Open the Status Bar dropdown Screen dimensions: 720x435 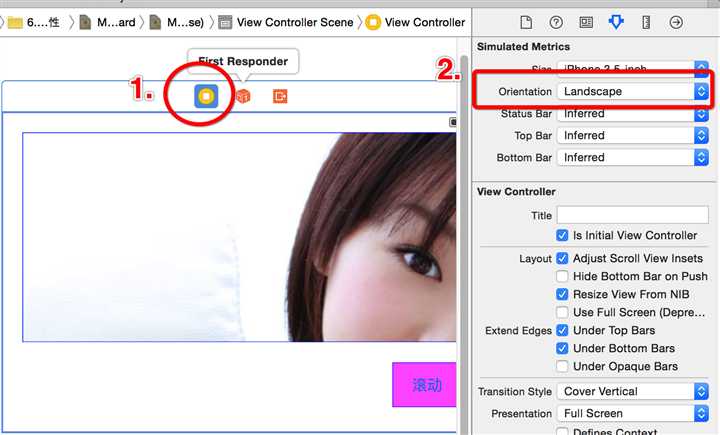(x=633, y=113)
